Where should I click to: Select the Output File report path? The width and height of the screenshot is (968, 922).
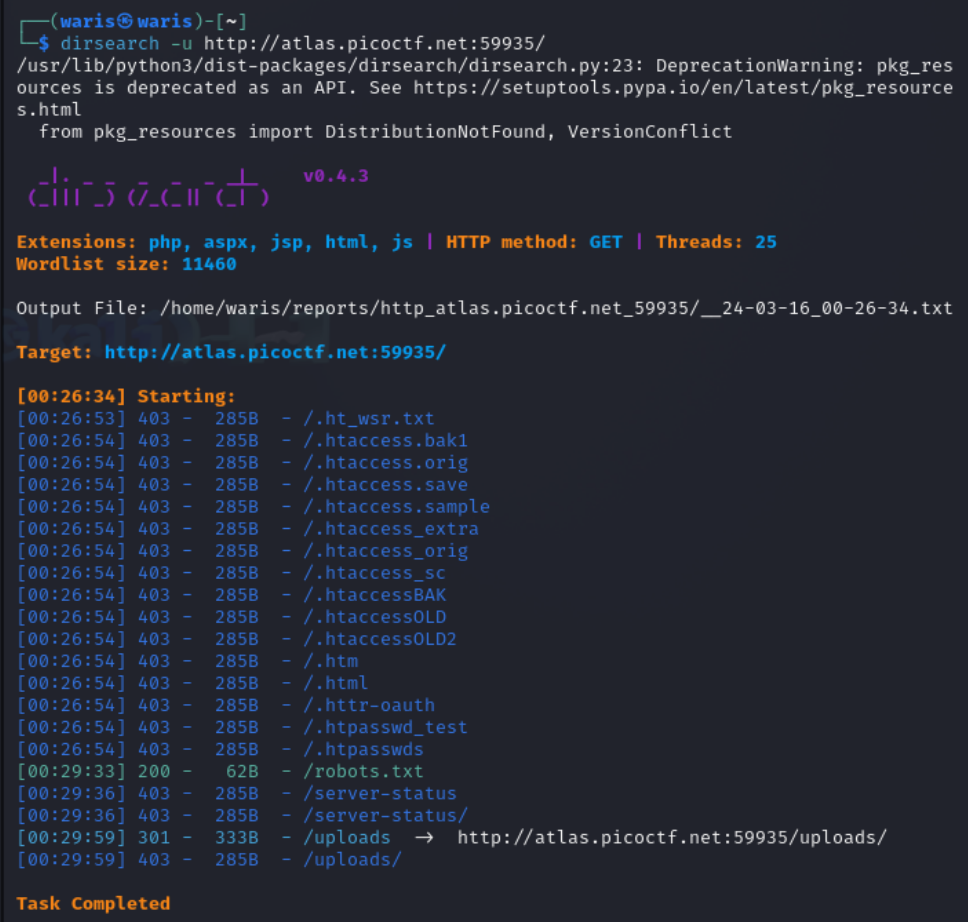click(556, 308)
